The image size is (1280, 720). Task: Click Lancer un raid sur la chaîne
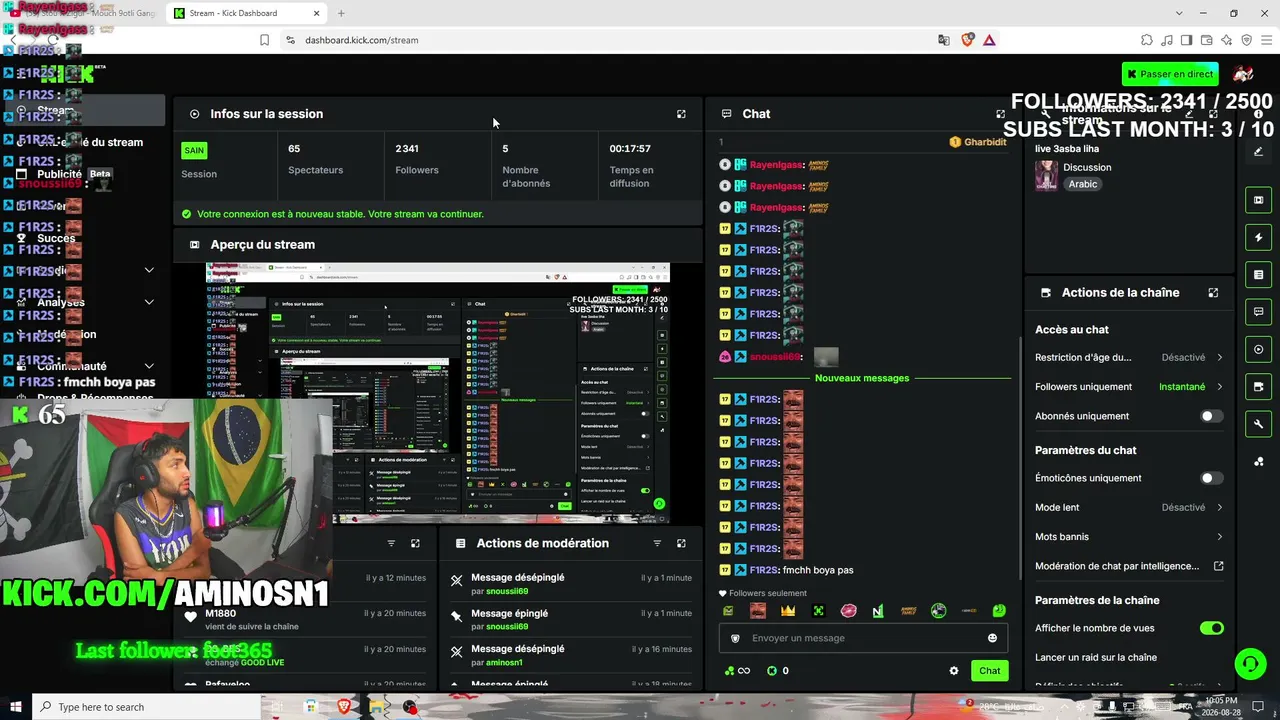tap(1096, 657)
